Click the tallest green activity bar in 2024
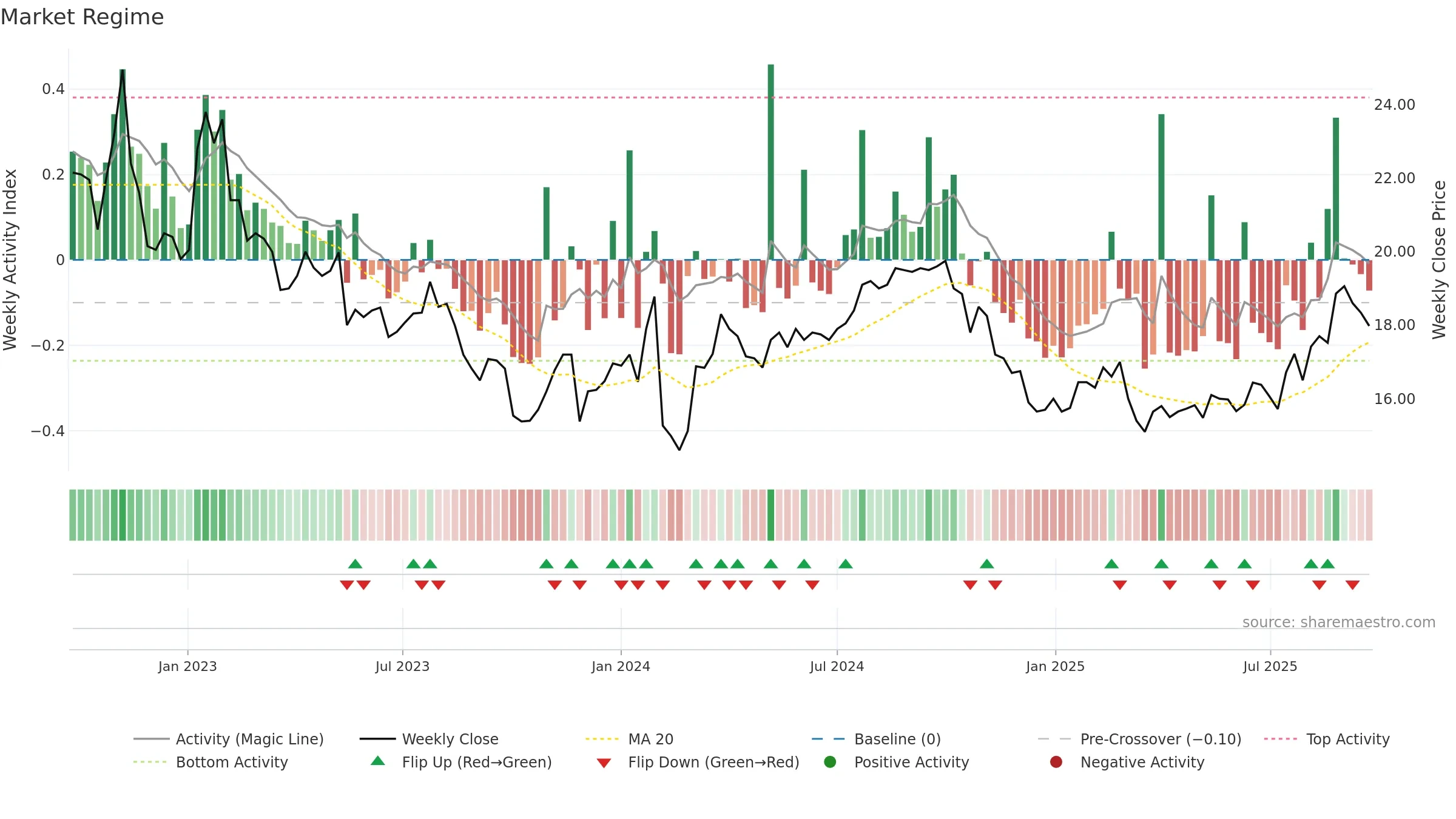 (770, 162)
